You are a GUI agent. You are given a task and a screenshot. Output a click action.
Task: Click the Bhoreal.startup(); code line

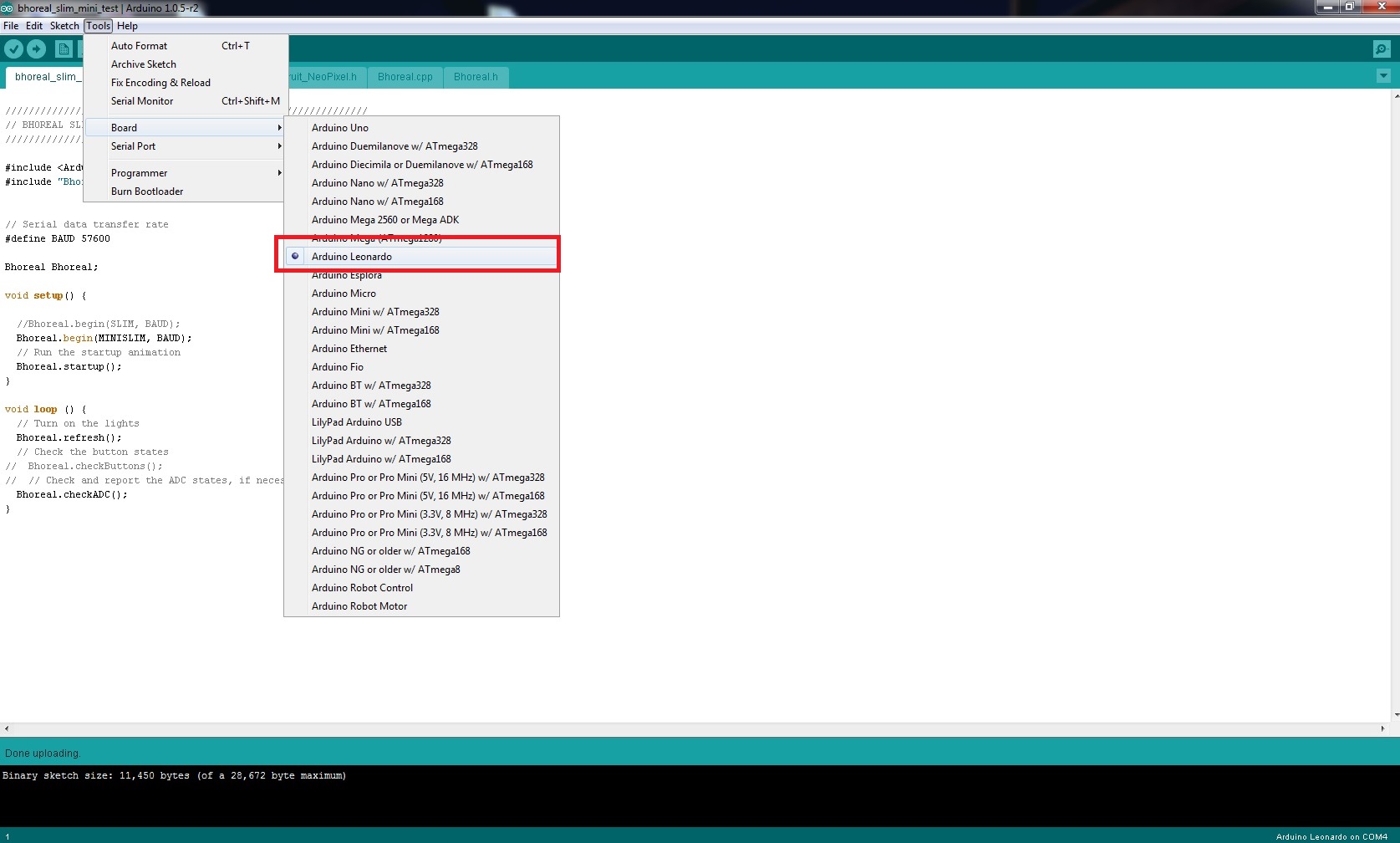pyautogui.click(x=69, y=366)
